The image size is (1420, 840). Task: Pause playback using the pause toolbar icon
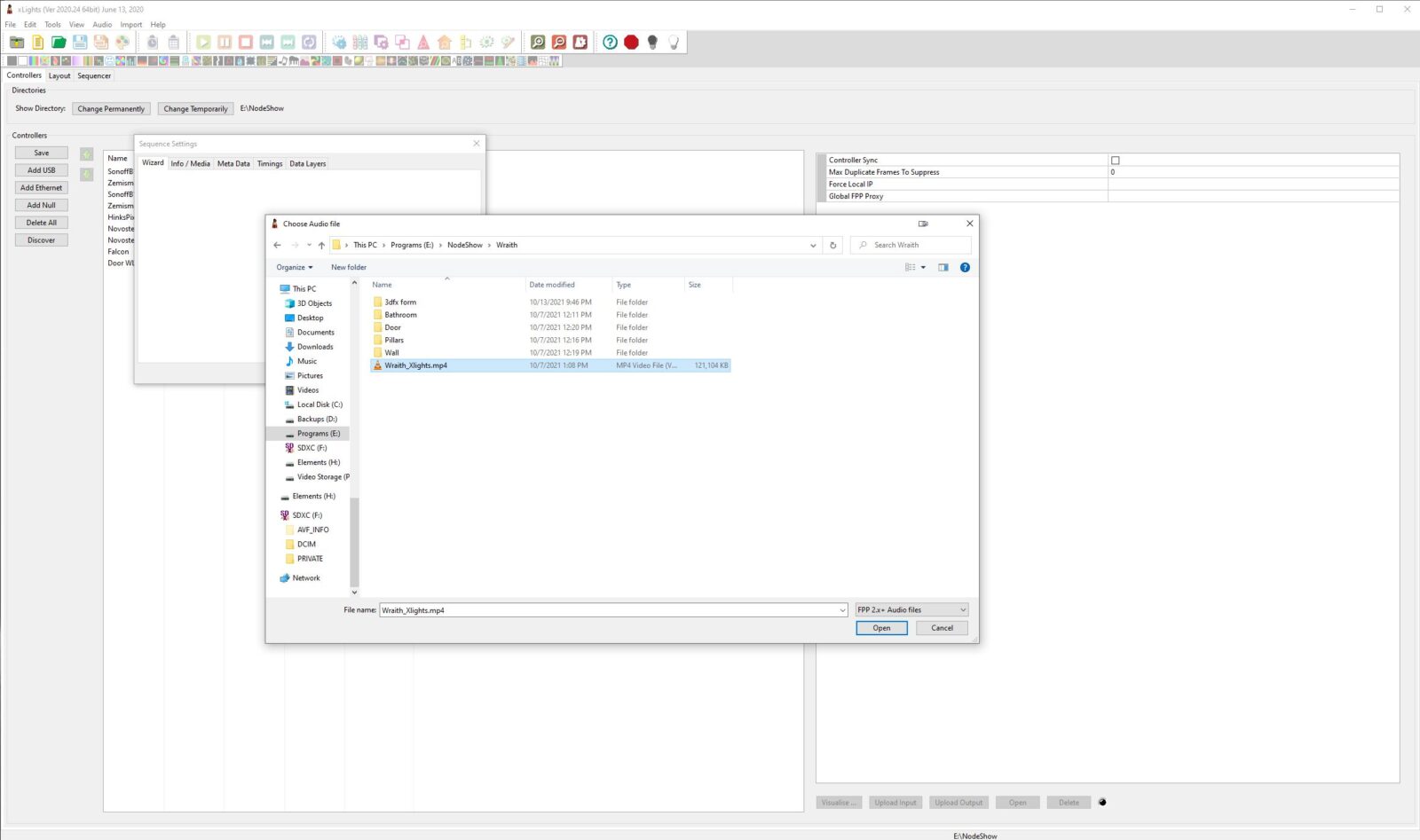[x=225, y=42]
